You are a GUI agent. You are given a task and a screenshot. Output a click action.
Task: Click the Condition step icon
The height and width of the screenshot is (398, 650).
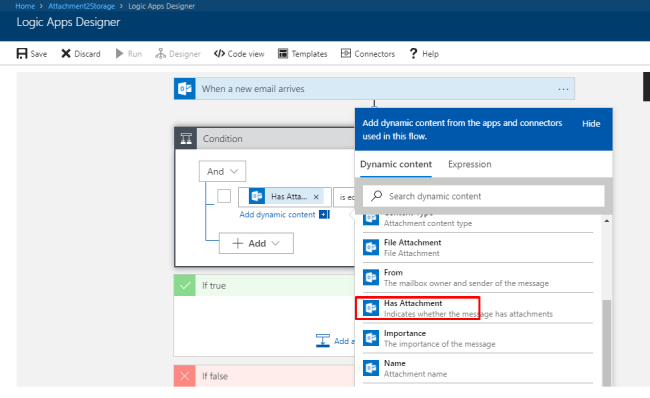click(x=186, y=138)
